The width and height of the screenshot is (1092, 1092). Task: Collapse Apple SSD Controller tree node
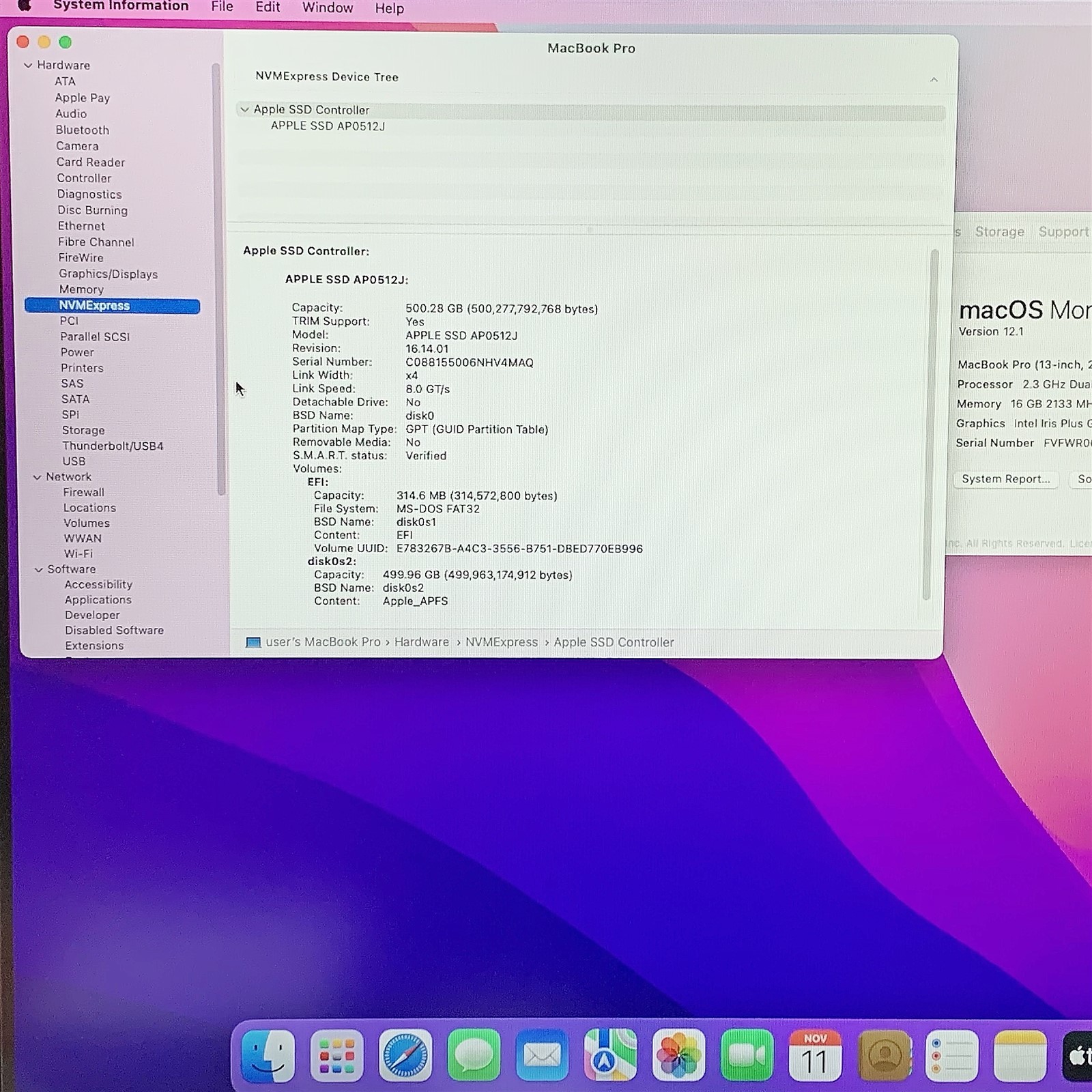(x=244, y=109)
